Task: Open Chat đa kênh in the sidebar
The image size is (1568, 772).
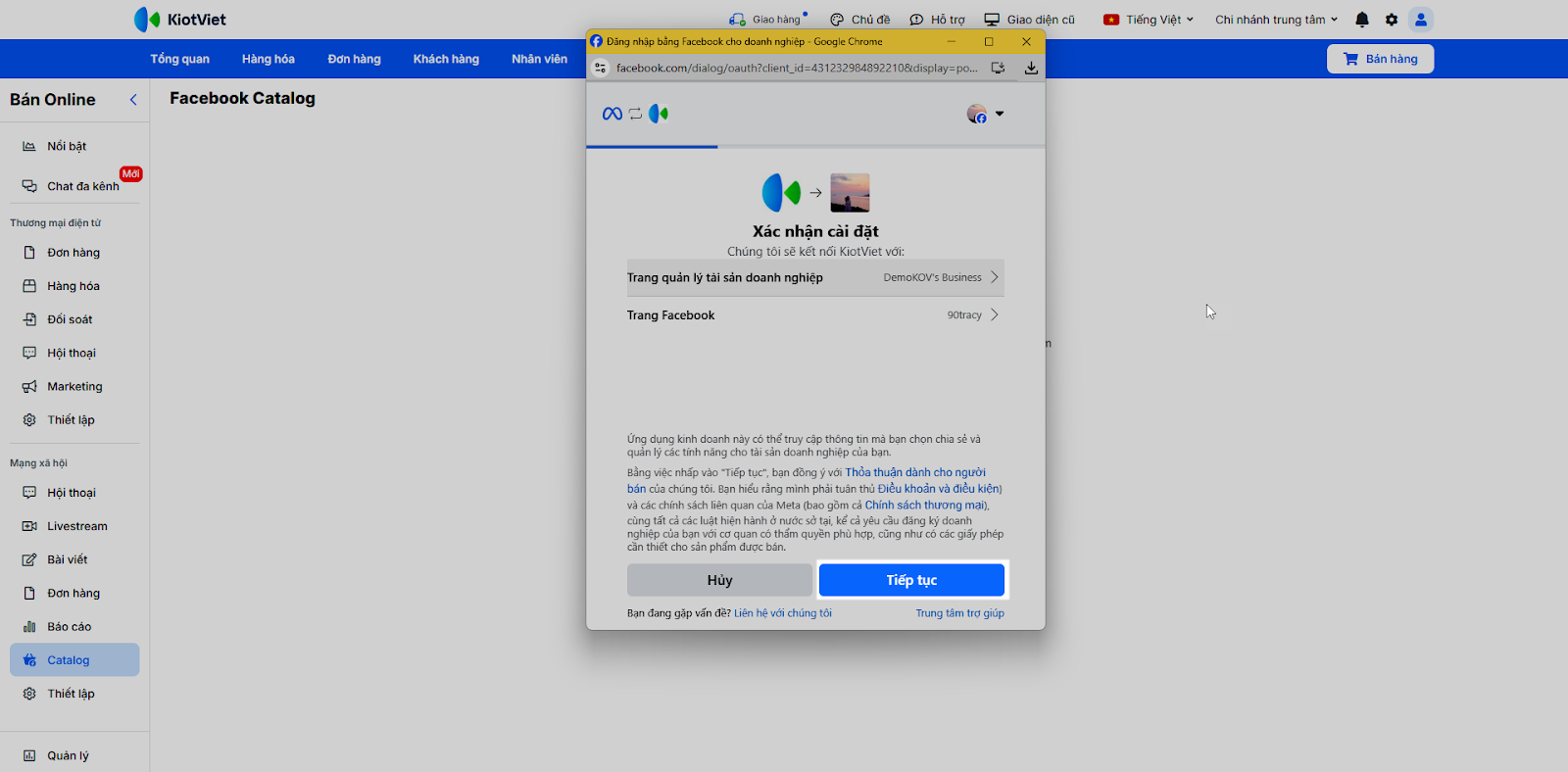Action: [74, 186]
